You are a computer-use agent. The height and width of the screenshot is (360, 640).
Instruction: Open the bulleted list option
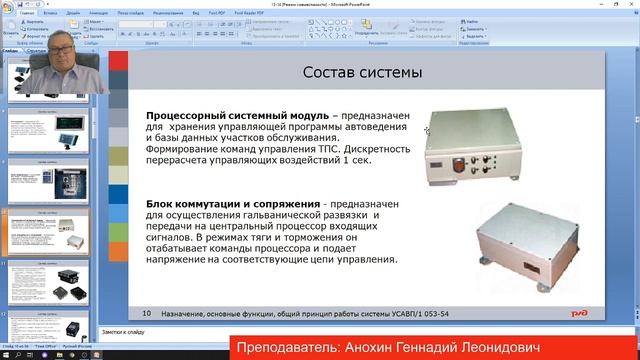pyautogui.click(x=200, y=24)
